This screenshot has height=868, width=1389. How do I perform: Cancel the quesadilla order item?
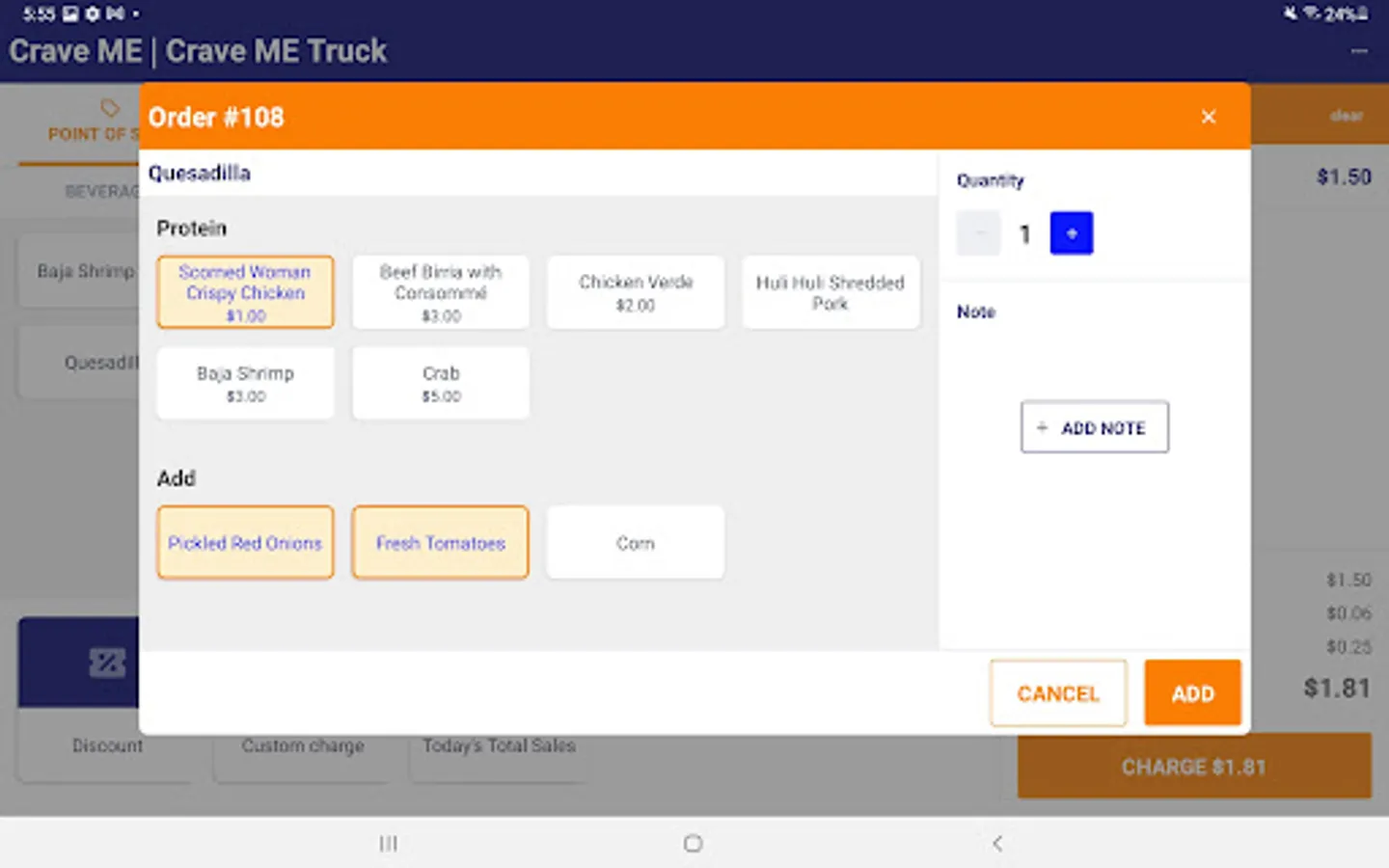tap(1058, 693)
